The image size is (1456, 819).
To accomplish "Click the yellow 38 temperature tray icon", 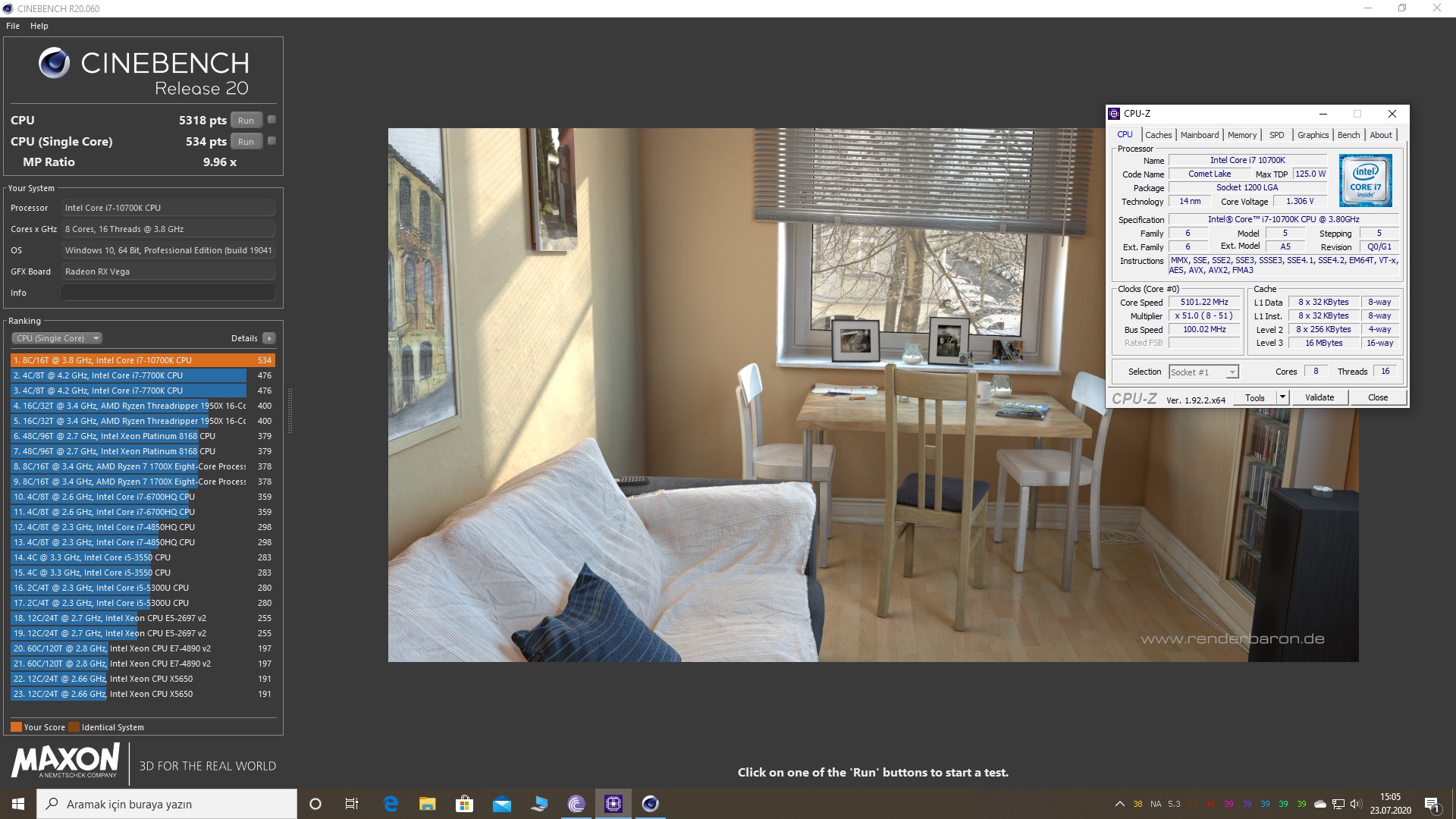I will [x=1137, y=804].
